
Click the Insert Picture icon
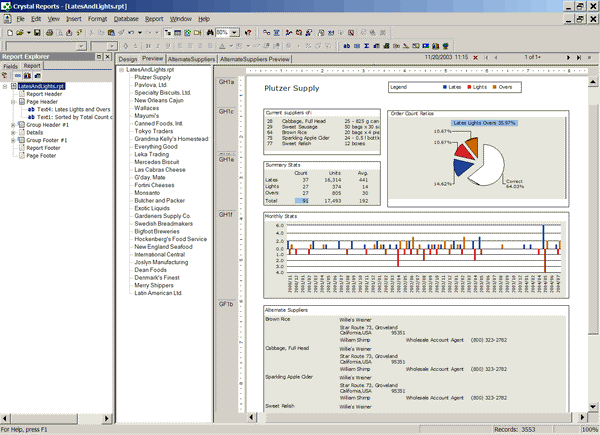[x=426, y=46]
